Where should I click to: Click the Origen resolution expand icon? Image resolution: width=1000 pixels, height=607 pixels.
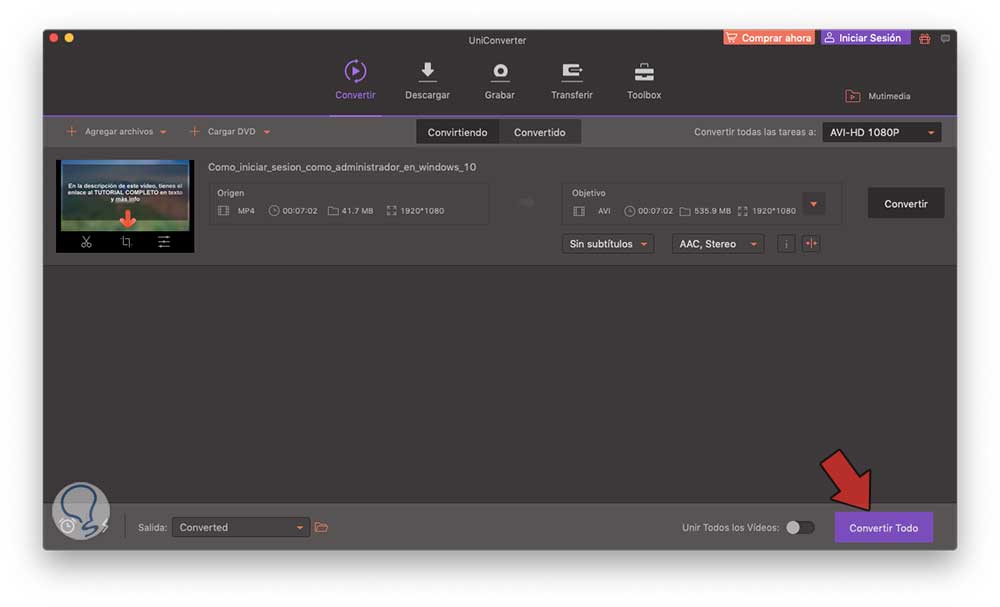[392, 210]
